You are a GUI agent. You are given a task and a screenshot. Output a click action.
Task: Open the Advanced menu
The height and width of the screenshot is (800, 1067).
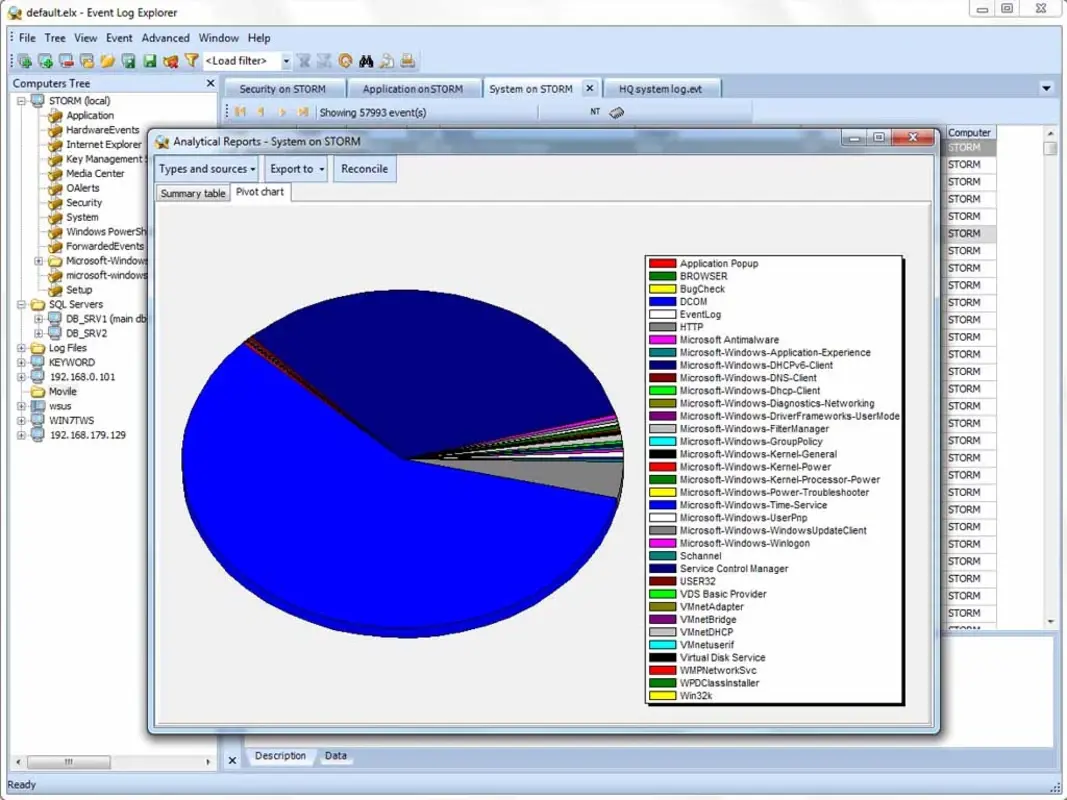click(165, 37)
